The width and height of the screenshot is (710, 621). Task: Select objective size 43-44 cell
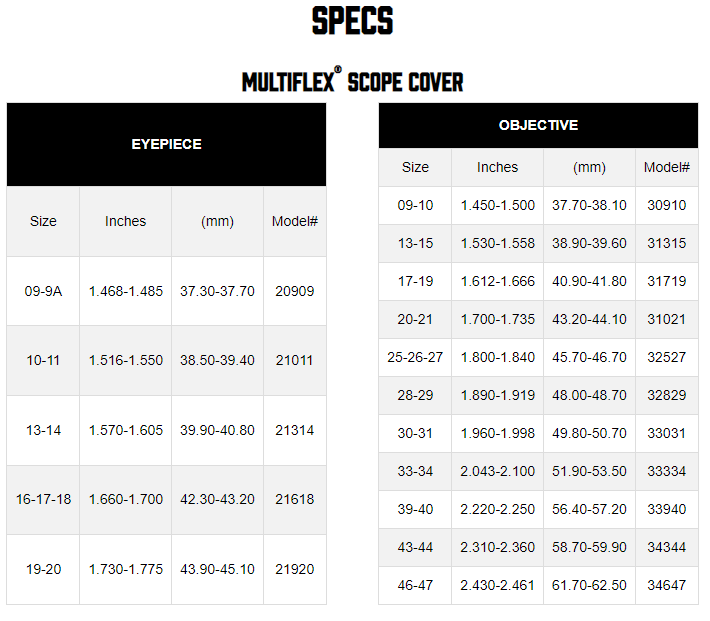(415, 547)
